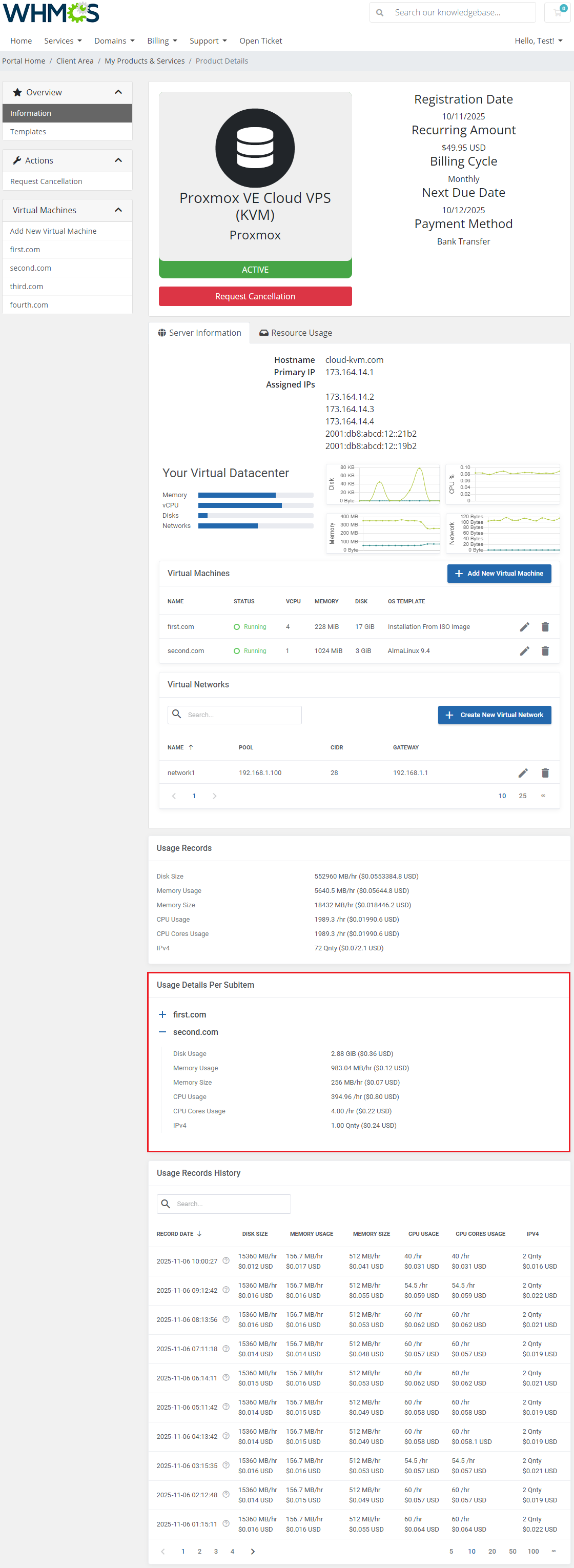
Task: Click the WHMCS logo
Action: (51, 13)
